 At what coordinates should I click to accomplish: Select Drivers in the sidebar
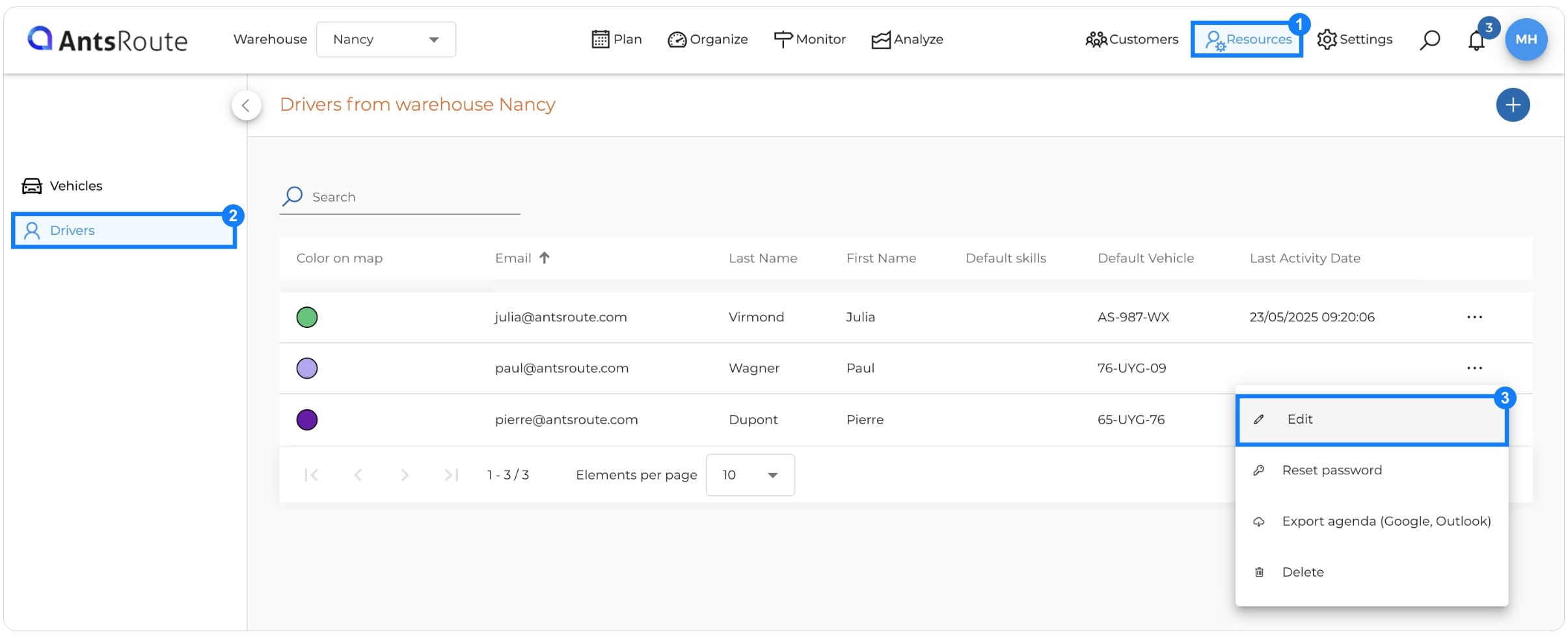coord(124,230)
